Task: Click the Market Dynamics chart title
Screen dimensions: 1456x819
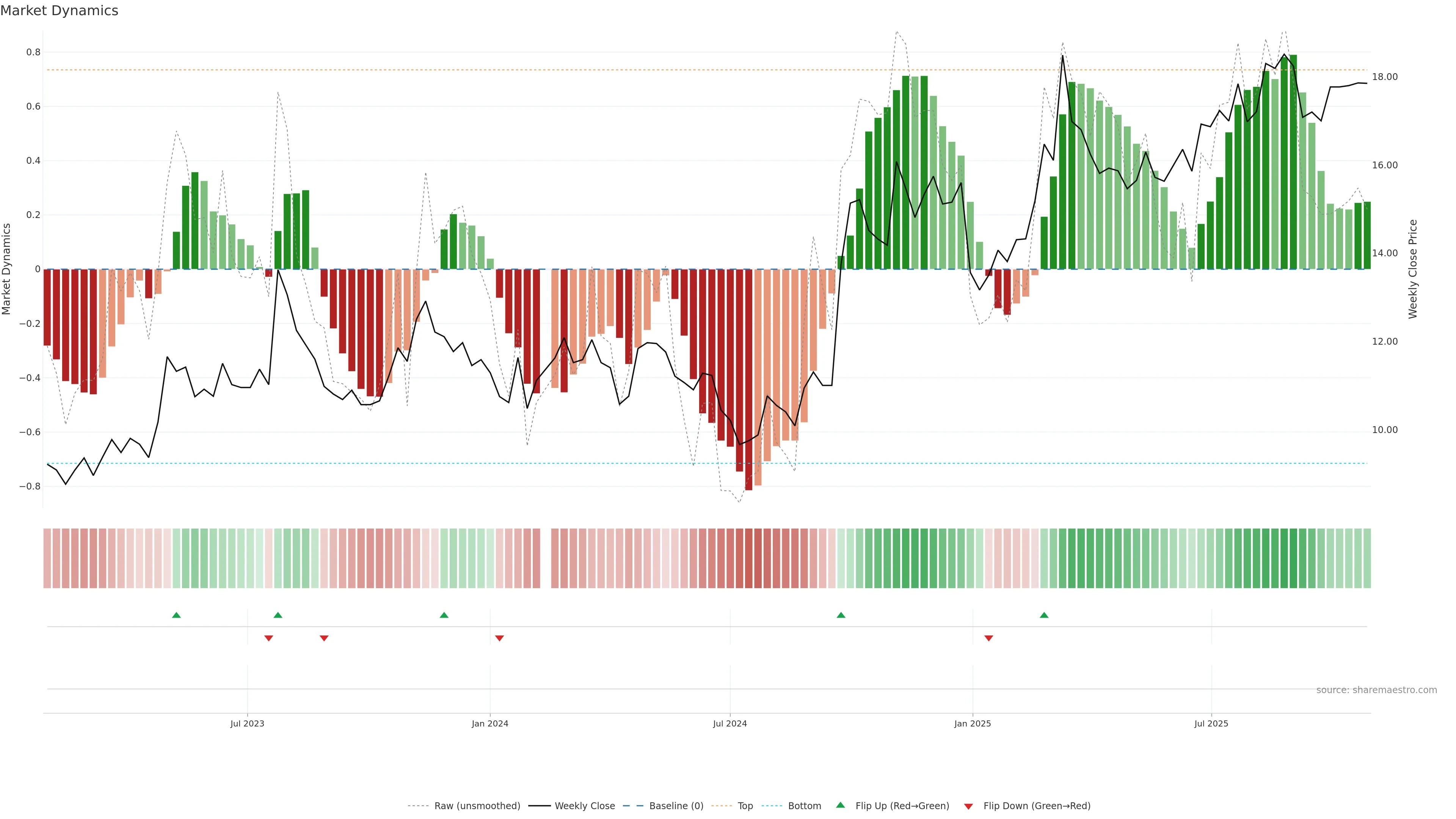Action: (x=60, y=11)
